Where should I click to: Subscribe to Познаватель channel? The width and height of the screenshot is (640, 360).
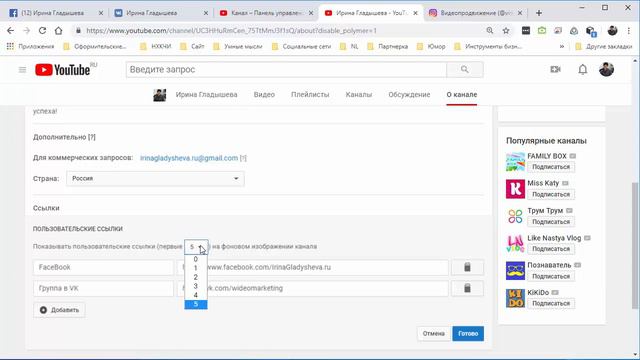[551, 276]
